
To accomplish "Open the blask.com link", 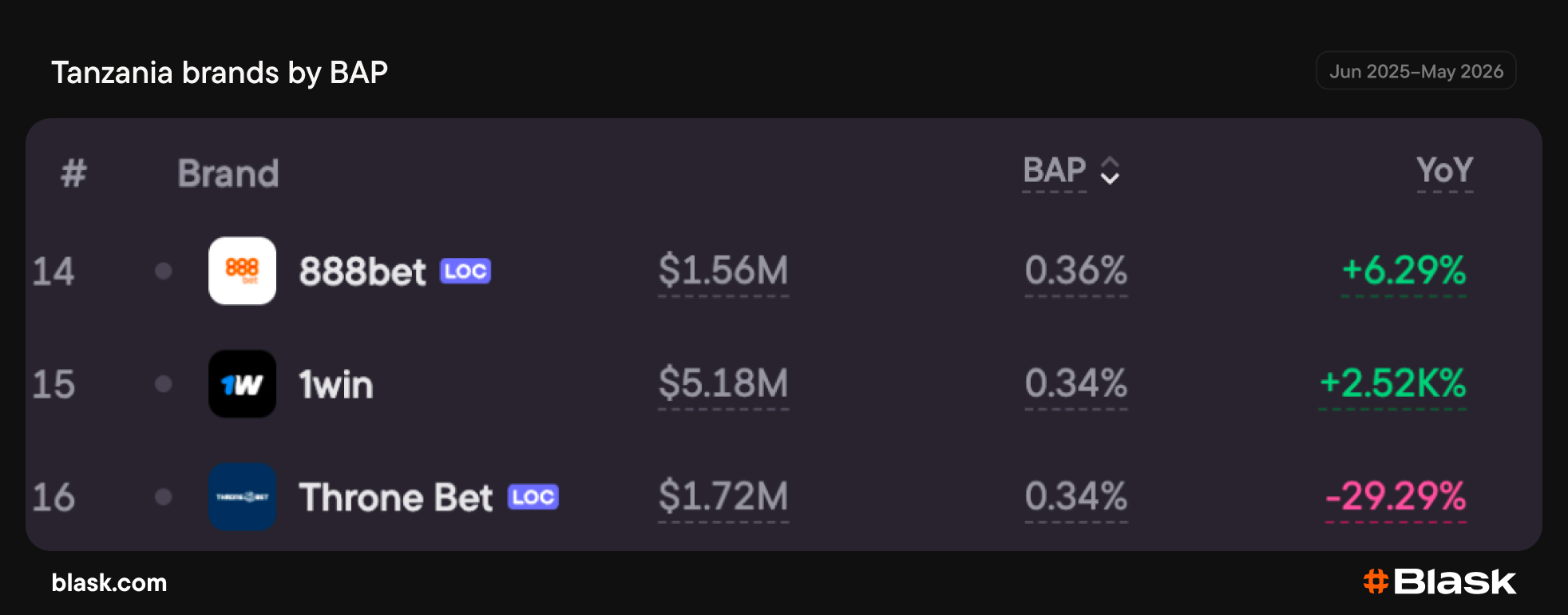I will (109, 582).
